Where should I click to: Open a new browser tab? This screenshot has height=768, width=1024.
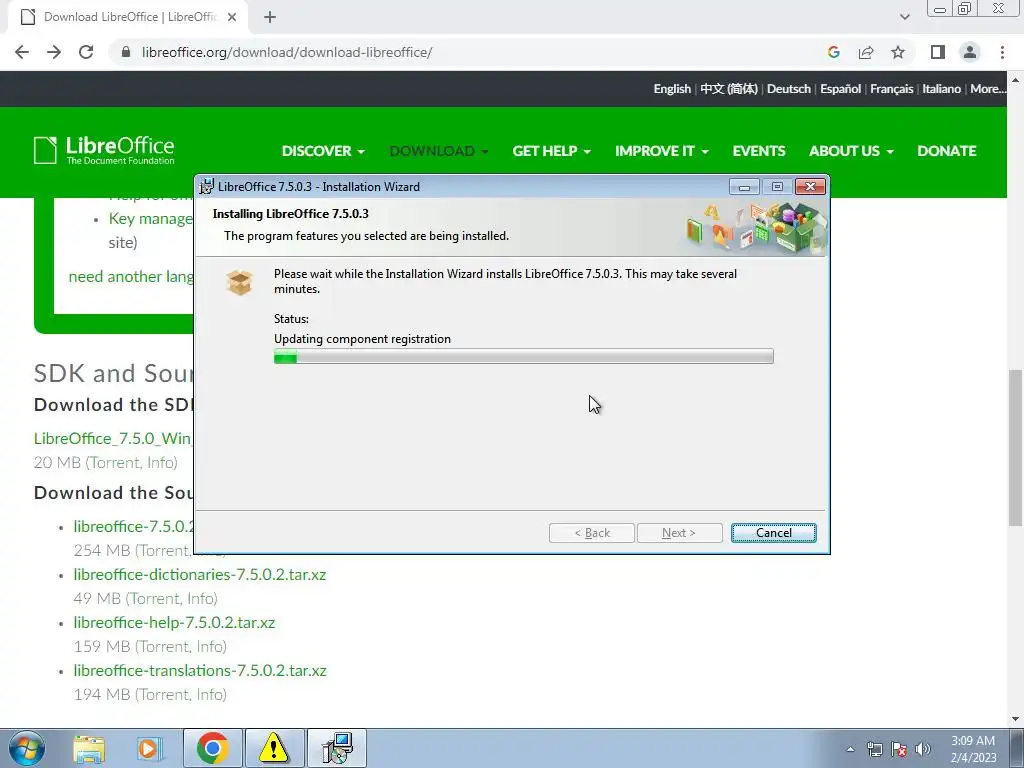[270, 17]
